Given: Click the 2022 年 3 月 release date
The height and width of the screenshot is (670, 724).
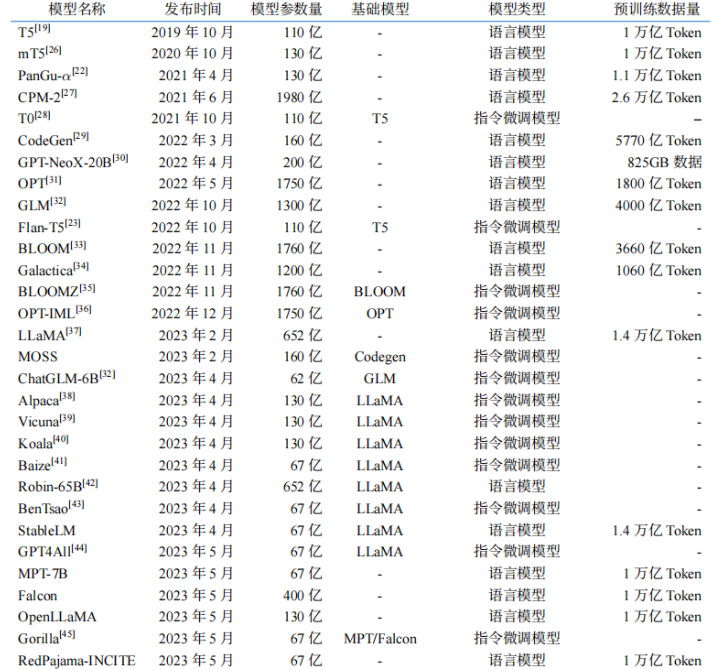Looking at the screenshot, I should pyautogui.click(x=196, y=140).
